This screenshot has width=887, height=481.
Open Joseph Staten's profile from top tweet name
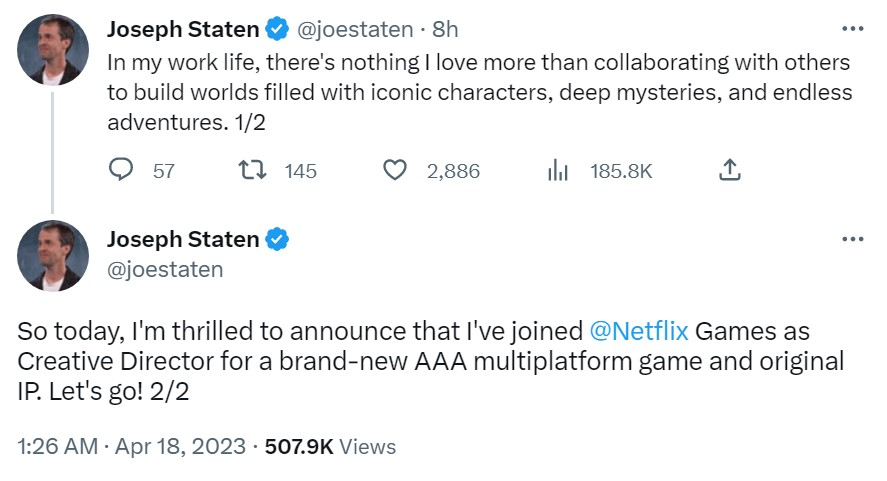point(182,30)
